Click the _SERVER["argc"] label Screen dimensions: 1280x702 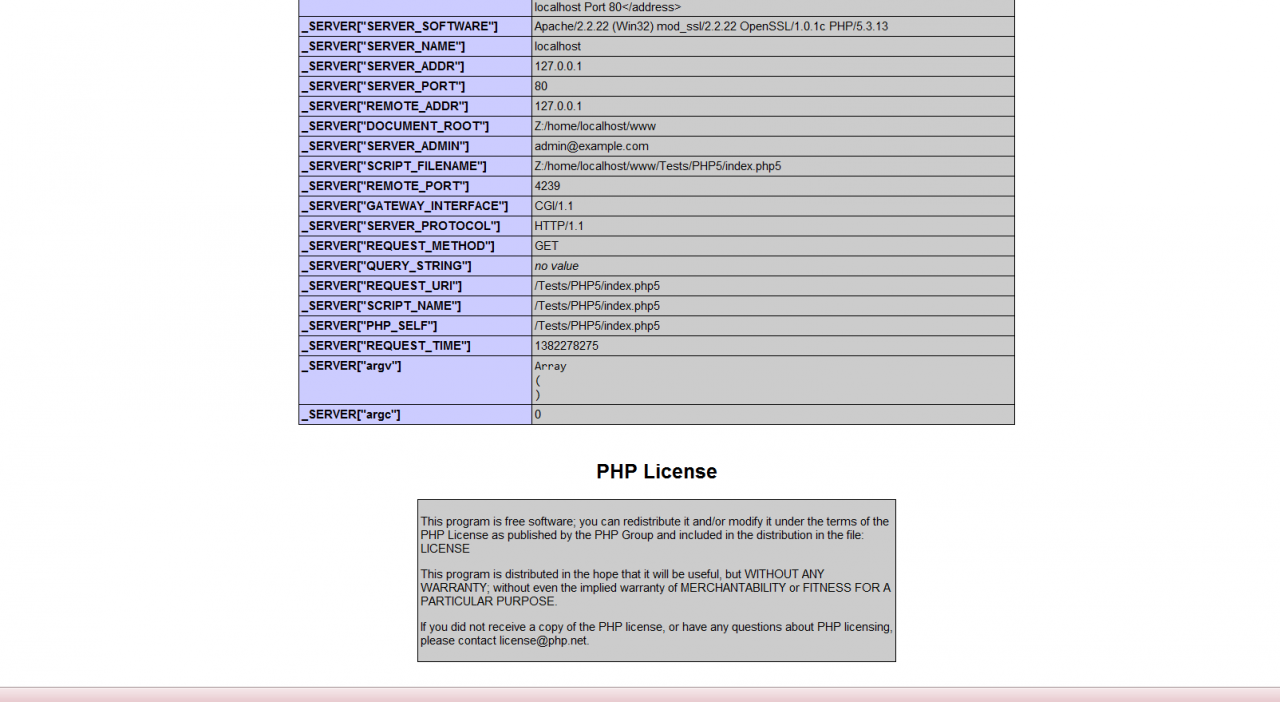(351, 414)
